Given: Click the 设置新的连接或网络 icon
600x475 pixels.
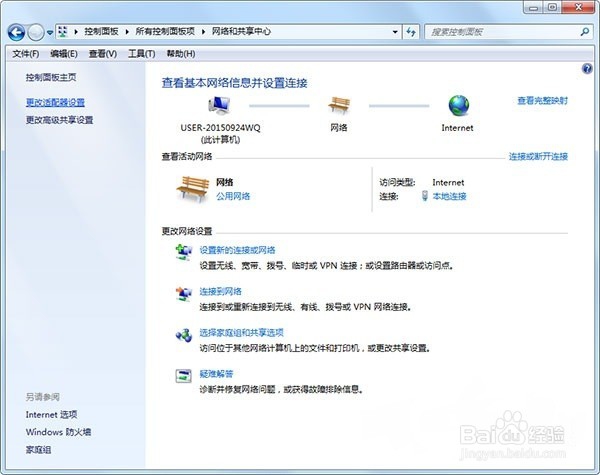Looking at the screenshot, I should [x=184, y=252].
